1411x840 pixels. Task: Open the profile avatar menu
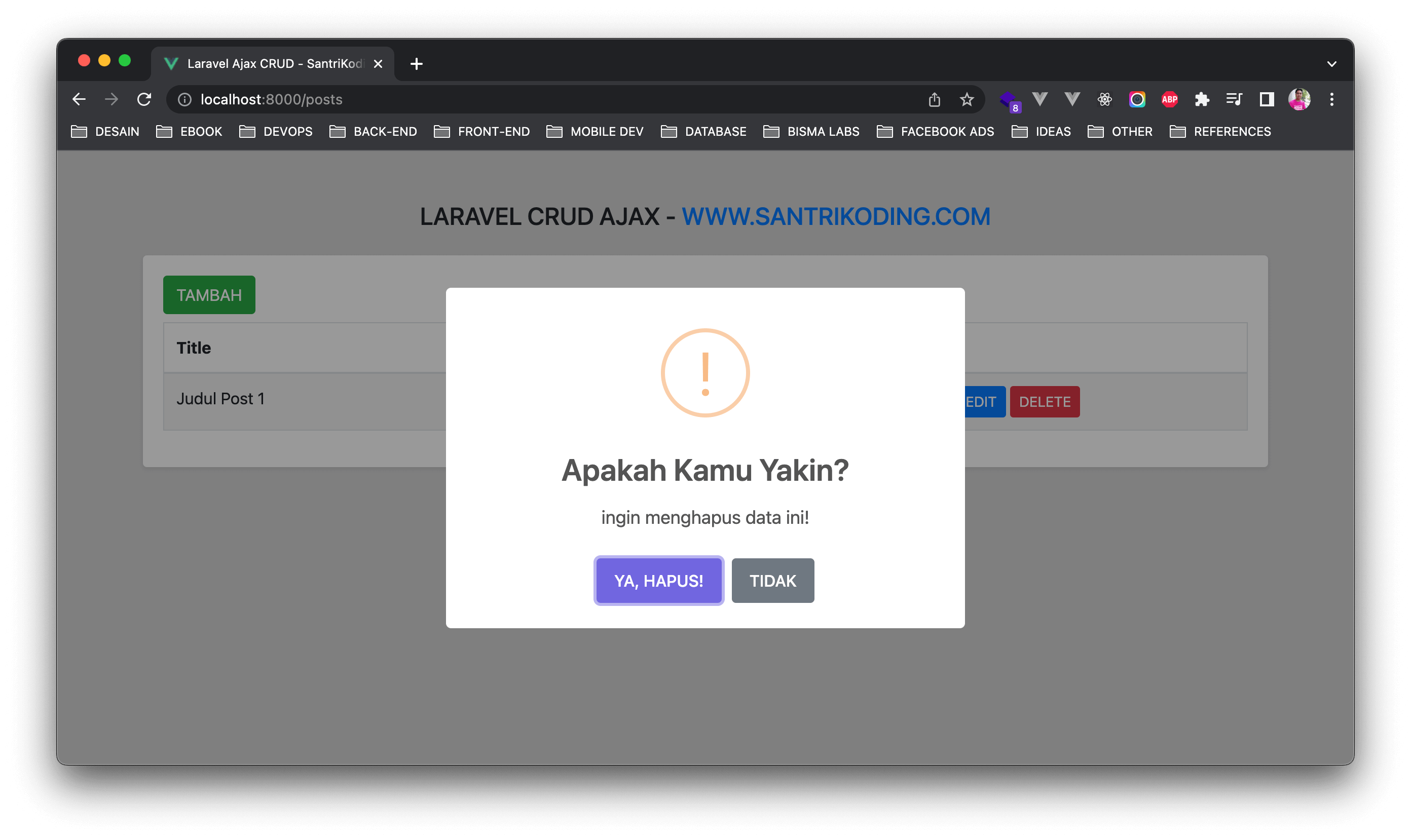pos(1299,100)
